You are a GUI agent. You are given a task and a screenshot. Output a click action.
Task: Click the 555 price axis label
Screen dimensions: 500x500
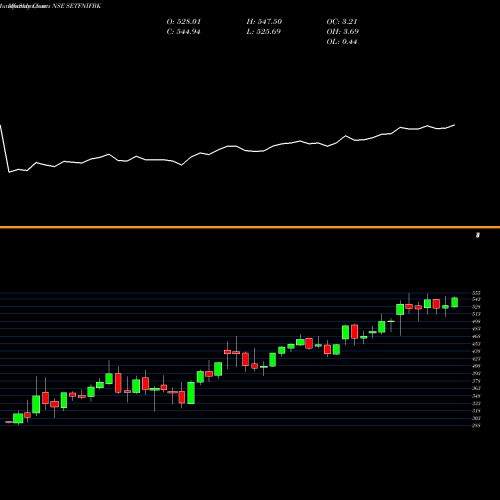click(476, 293)
